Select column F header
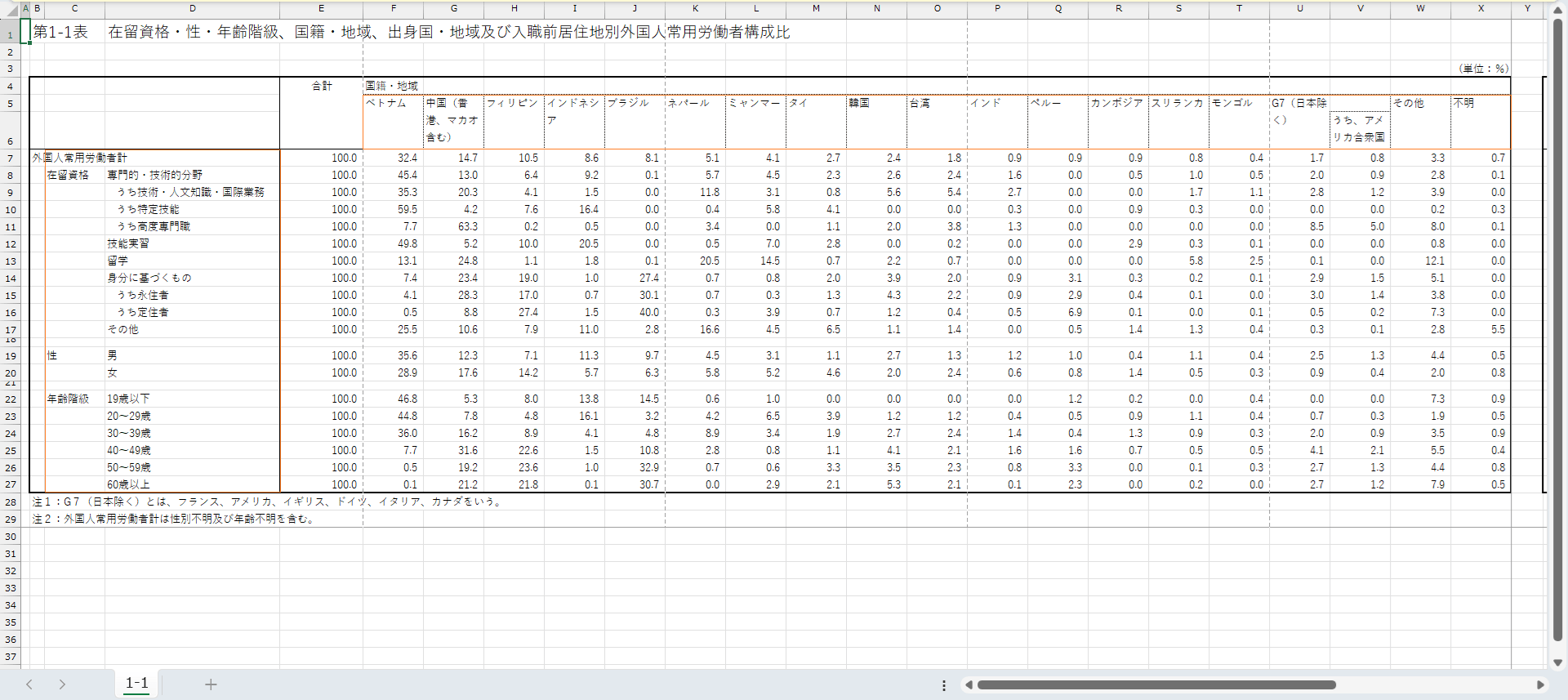 [x=394, y=9]
